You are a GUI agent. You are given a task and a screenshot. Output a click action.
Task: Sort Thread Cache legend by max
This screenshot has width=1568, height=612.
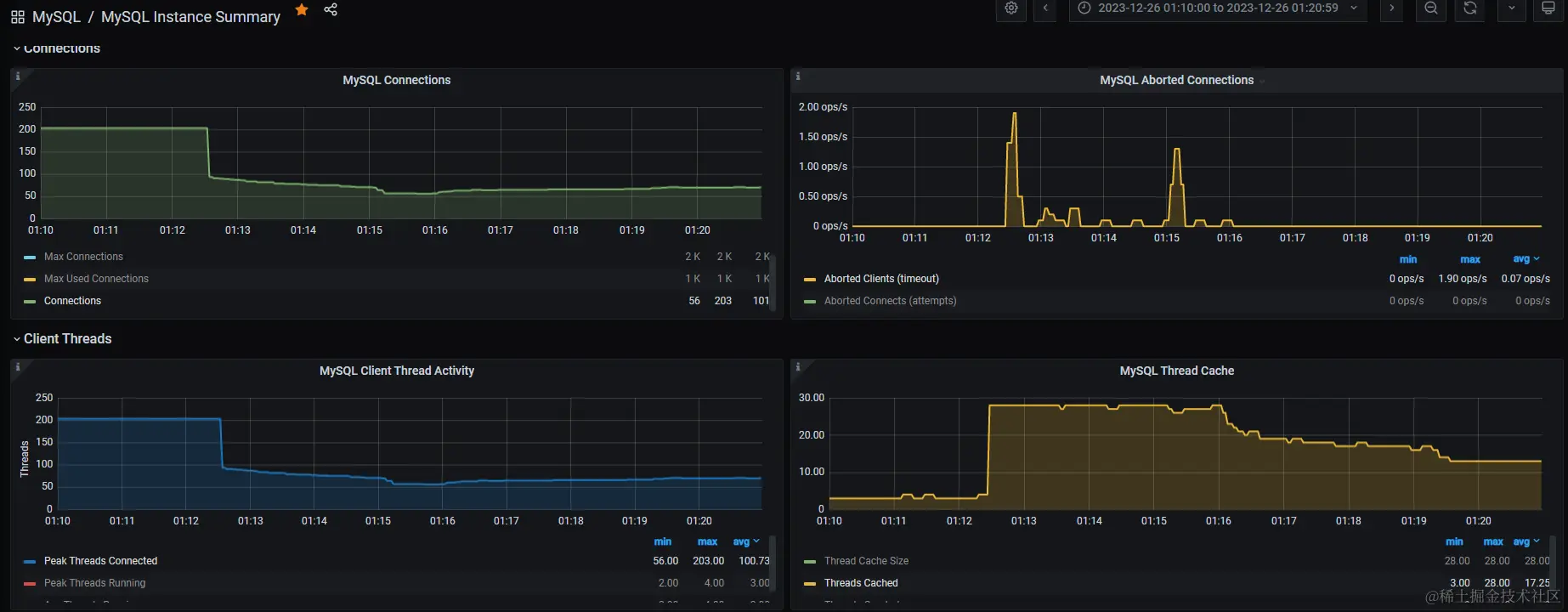(1493, 541)
